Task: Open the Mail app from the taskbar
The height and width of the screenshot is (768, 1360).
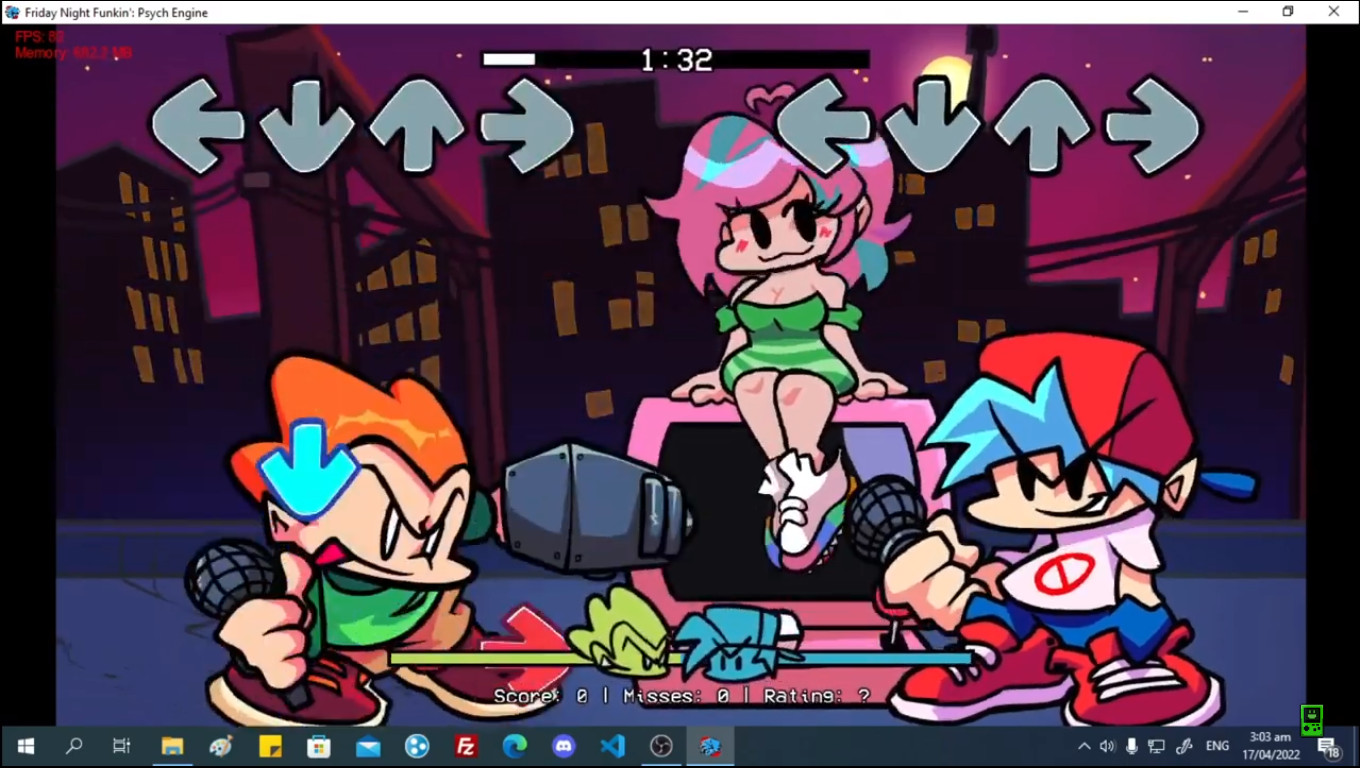Action: pyautogui.click(x=367, y=745)
